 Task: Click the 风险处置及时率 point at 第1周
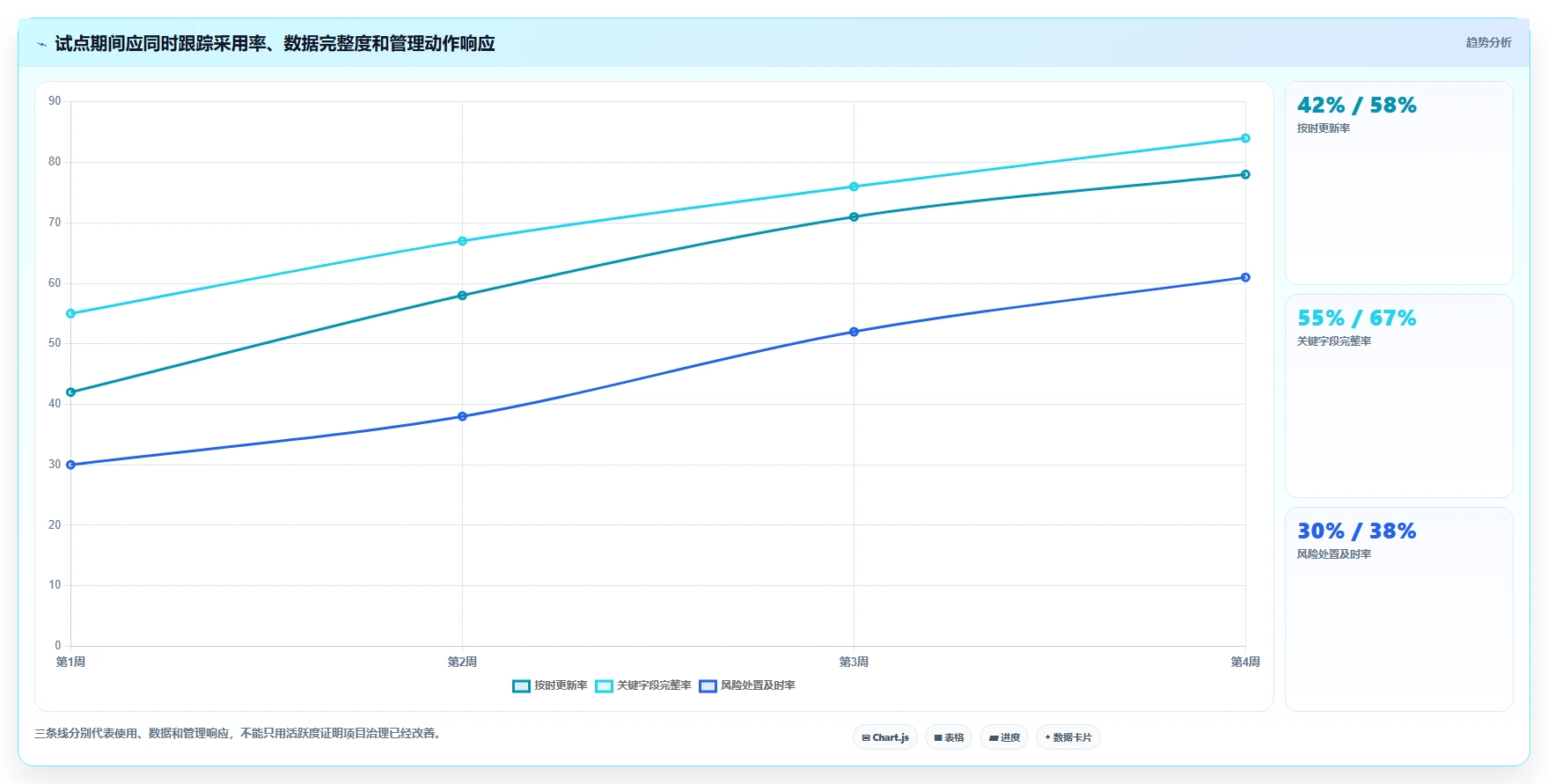[71, 465]
